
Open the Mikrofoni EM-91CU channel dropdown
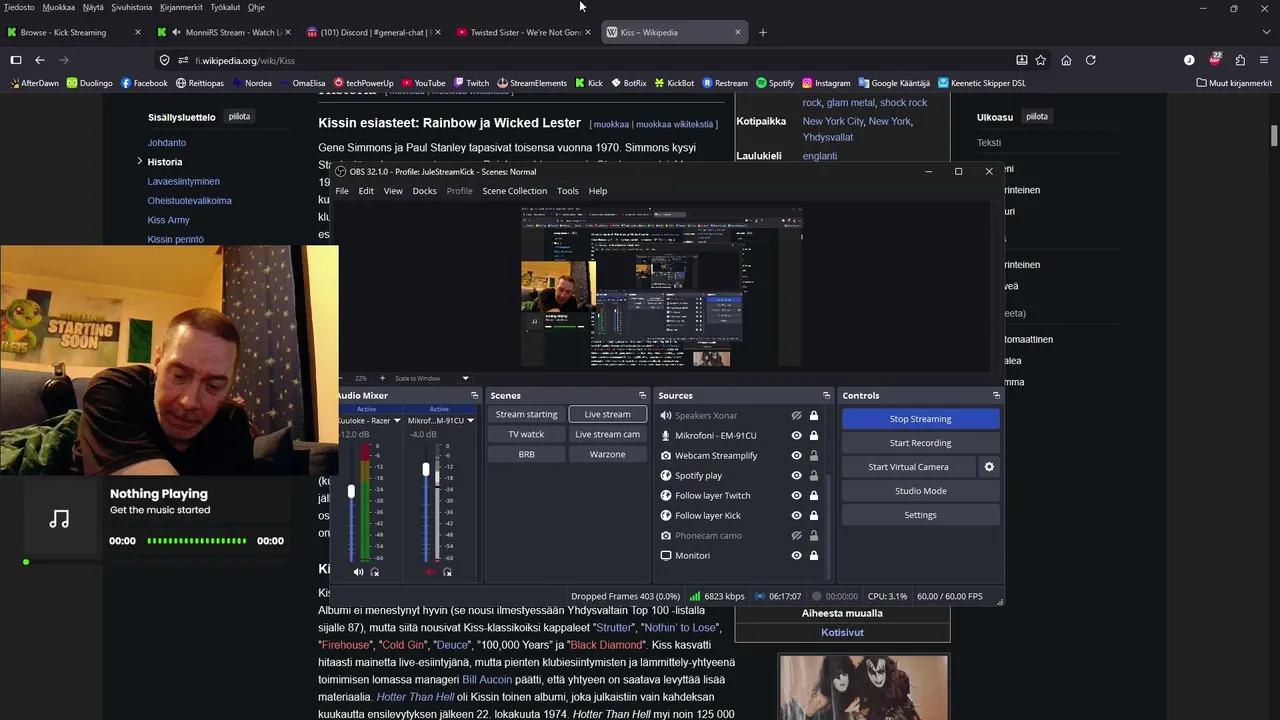click(x=470, y=421)
